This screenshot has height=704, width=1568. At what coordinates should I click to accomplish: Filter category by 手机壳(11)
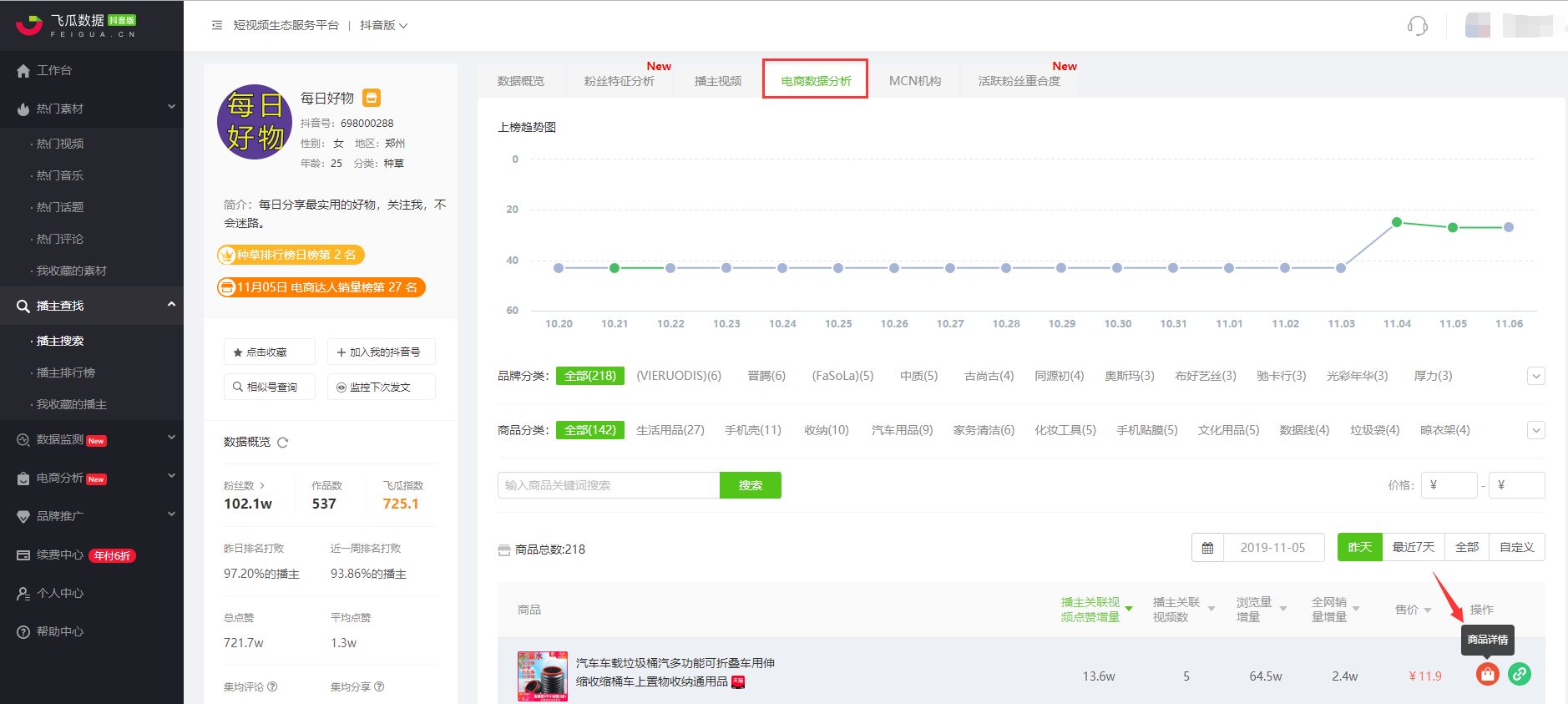(752, 430)
